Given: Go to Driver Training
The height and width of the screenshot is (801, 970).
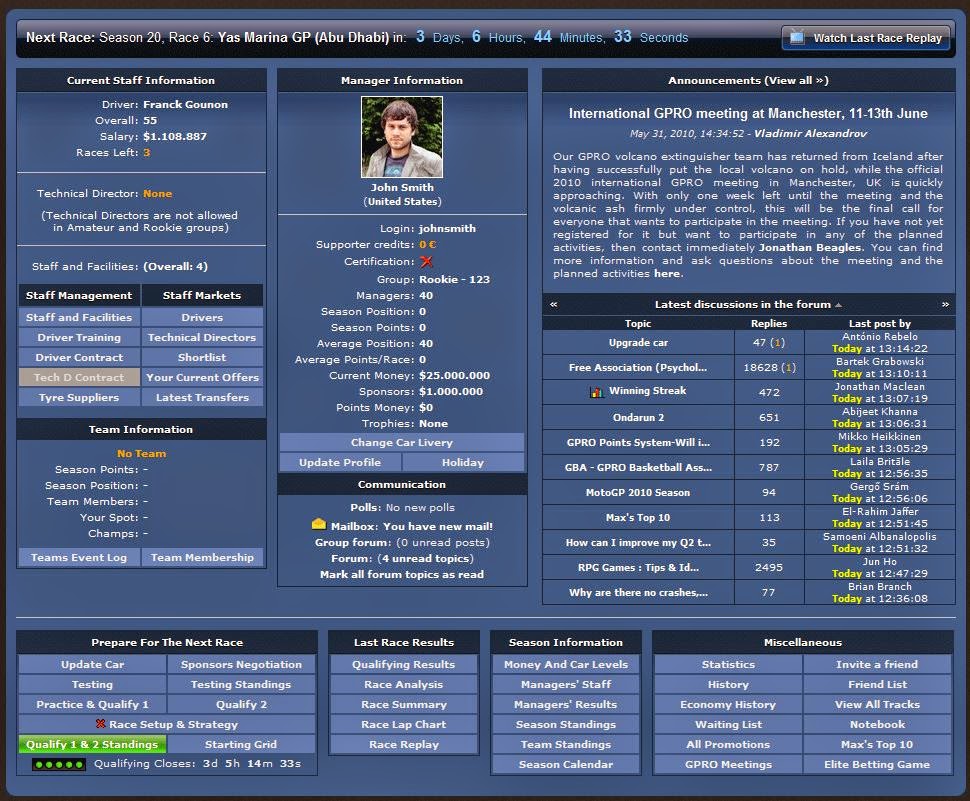Looking at the screenshot, I should 79,337.
